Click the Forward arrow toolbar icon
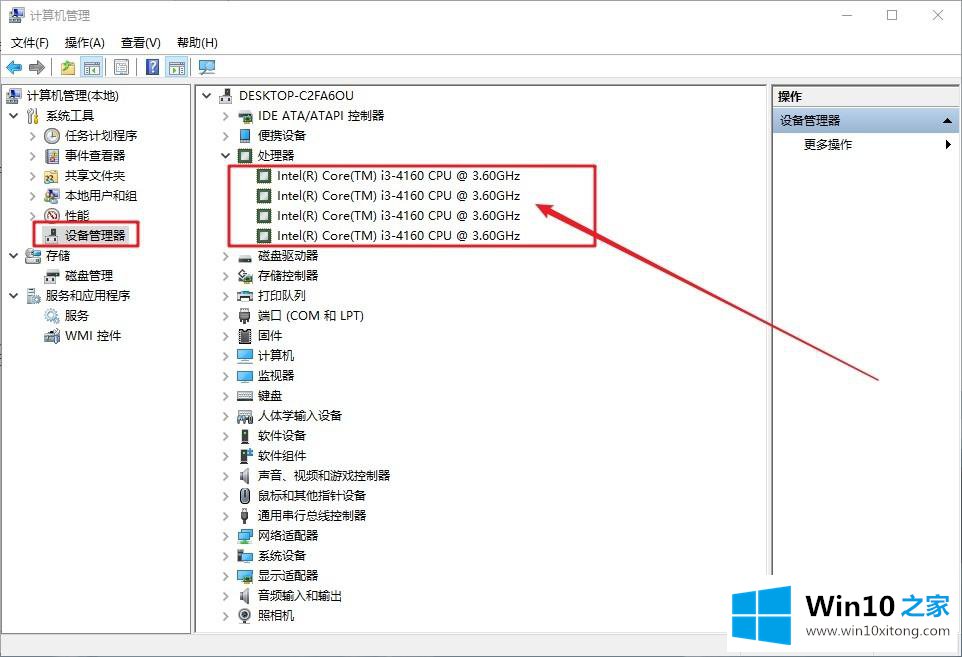This screenshot has height=657, width=962. pyautogui.click(x=37, y=67)
